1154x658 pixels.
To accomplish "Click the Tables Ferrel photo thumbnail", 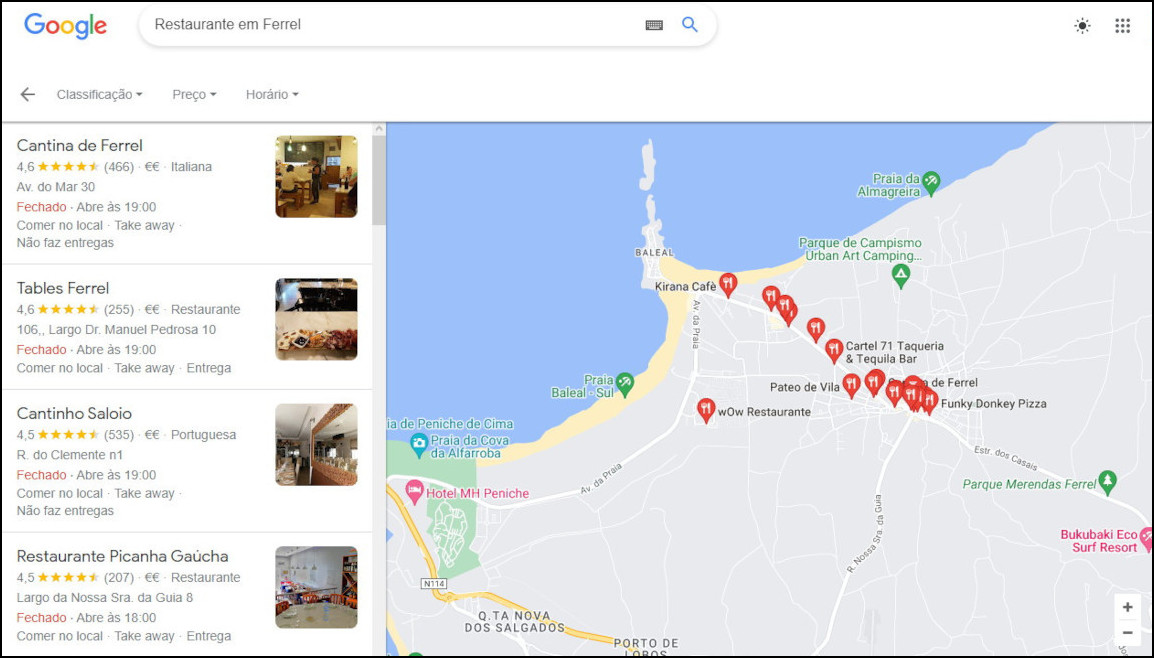I will point(316,319).
